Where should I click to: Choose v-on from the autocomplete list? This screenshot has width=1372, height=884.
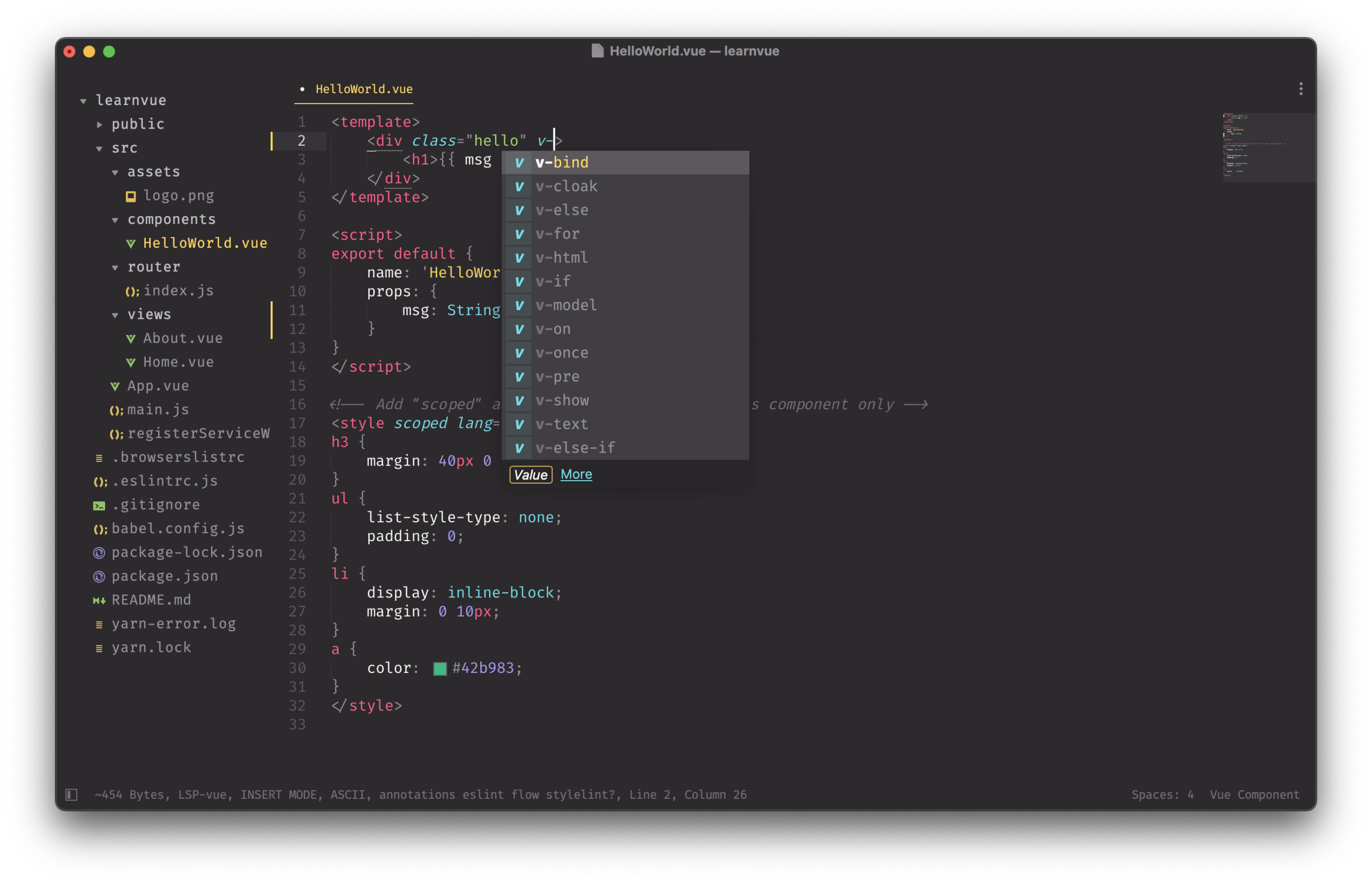click(x=626, y=329)
